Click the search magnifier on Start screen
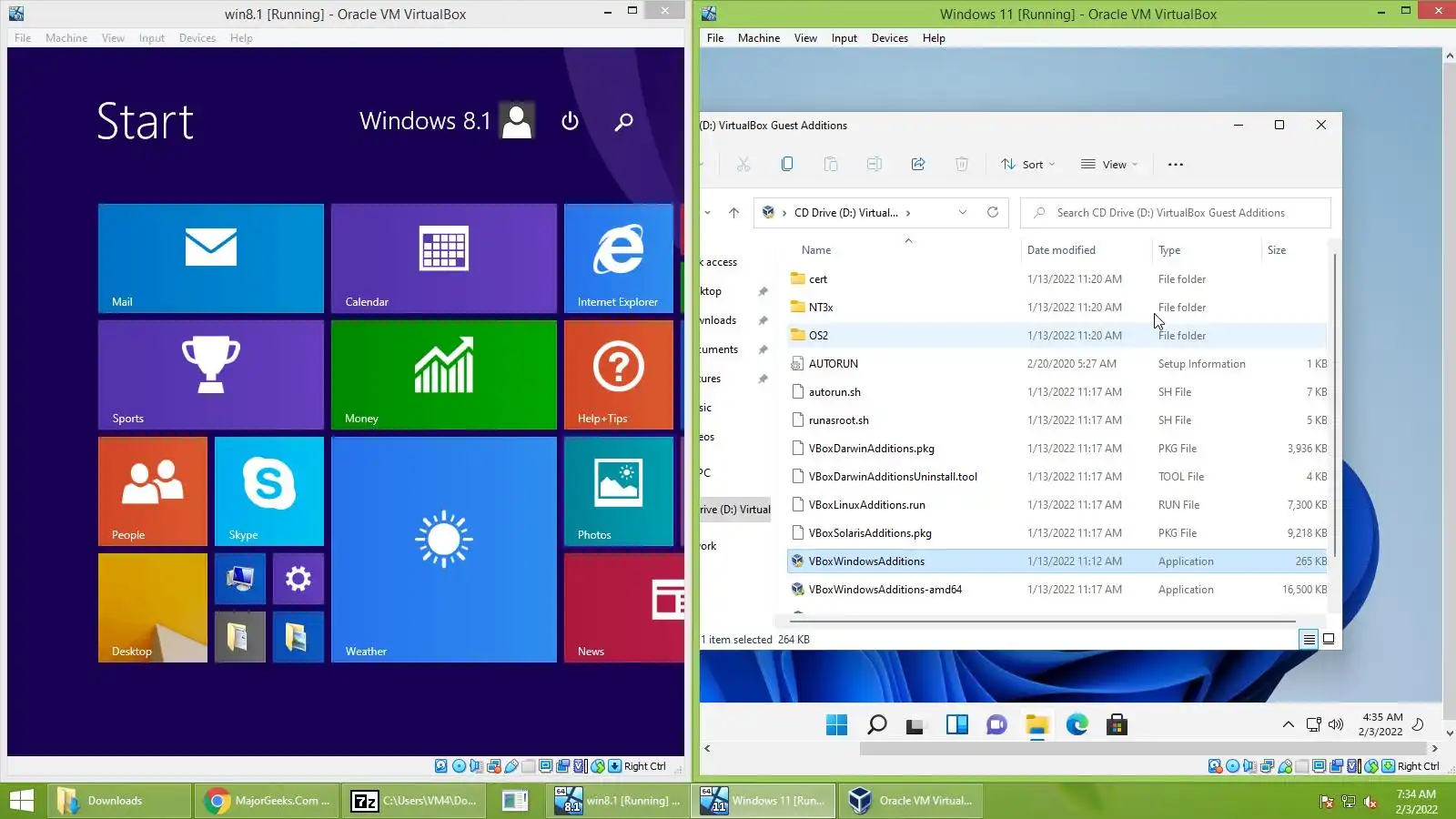 (x=623, y=121)
